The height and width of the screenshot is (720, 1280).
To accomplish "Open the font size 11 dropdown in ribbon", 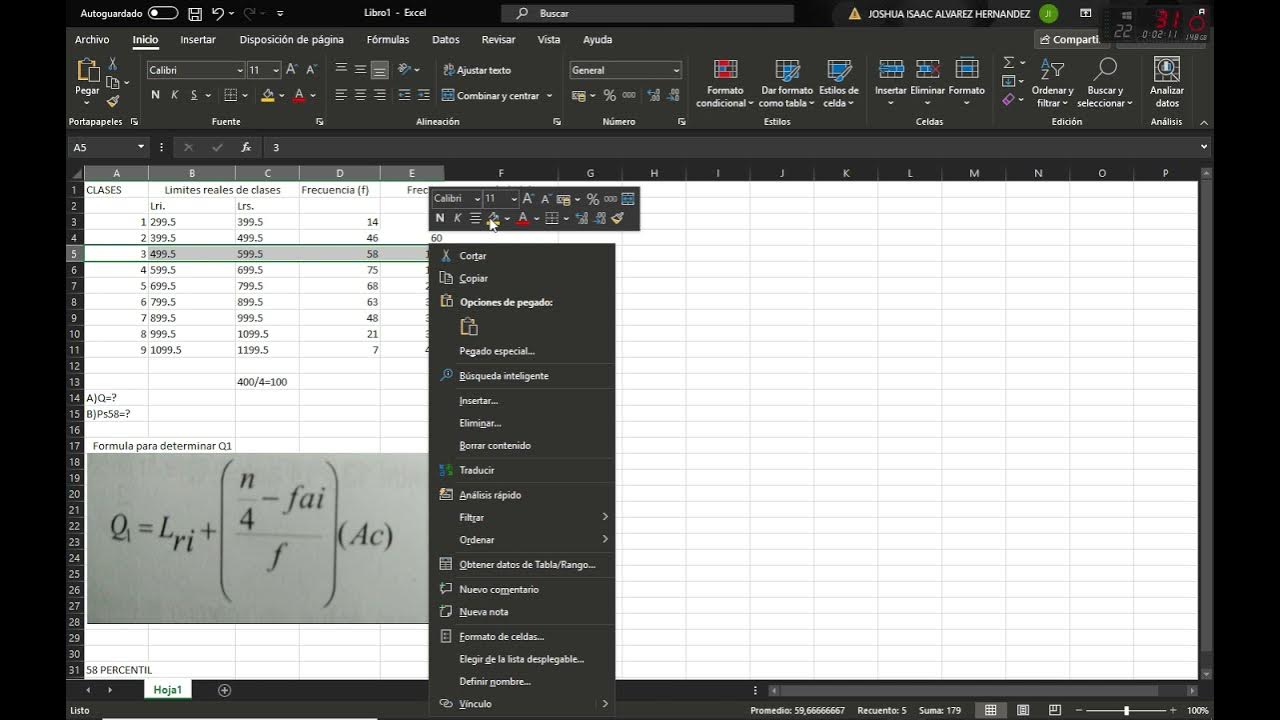I will (276, 70).
